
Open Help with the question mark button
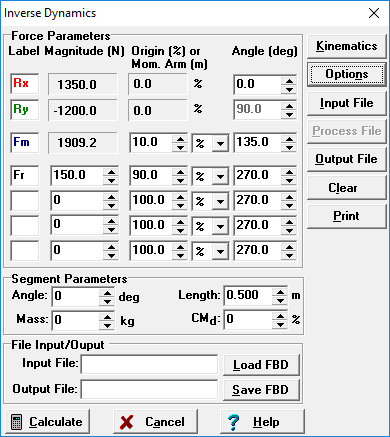(262, 422)
